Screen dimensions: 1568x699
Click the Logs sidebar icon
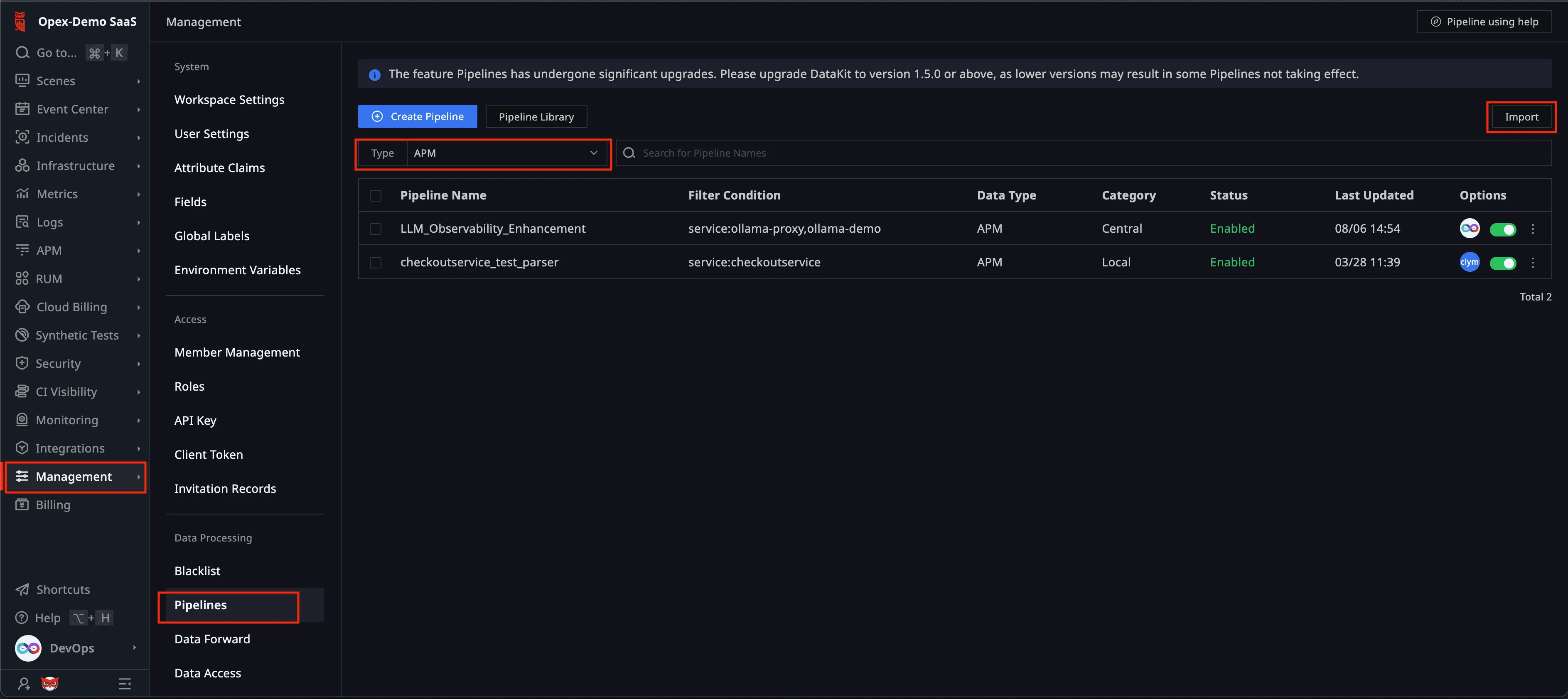(x=22, y=222)
